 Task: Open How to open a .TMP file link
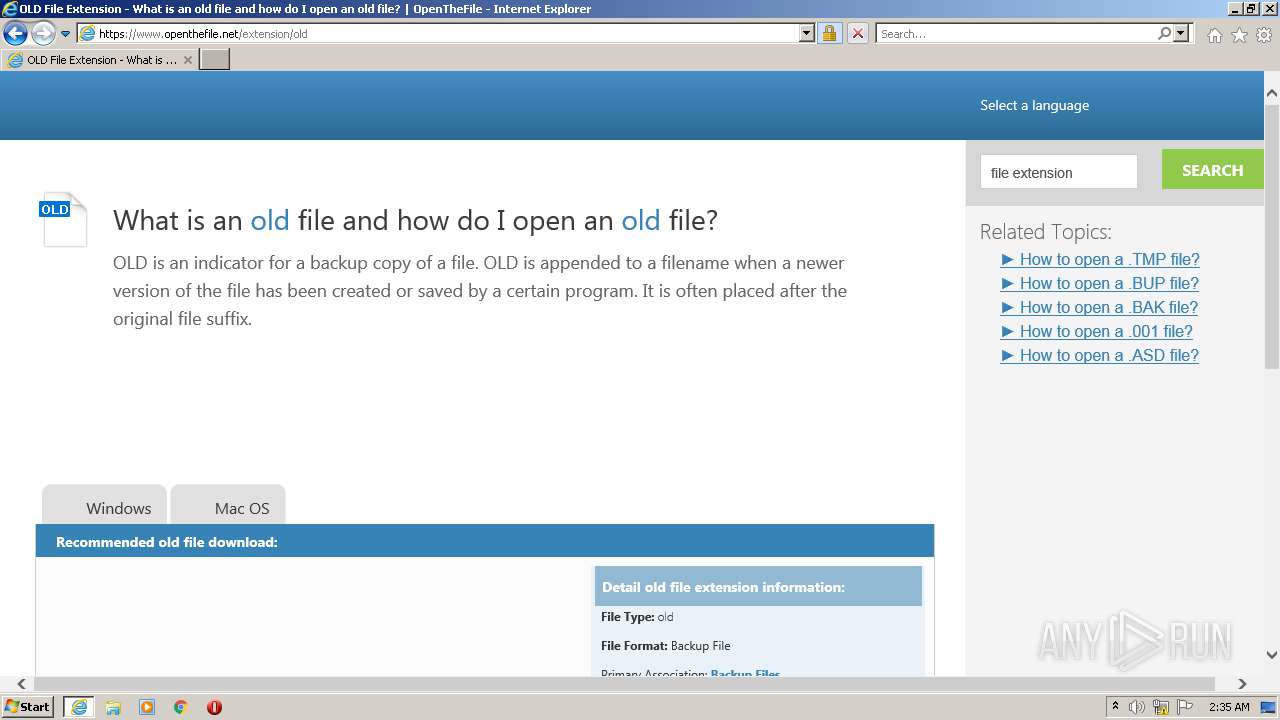click(x=1100, y=259)
